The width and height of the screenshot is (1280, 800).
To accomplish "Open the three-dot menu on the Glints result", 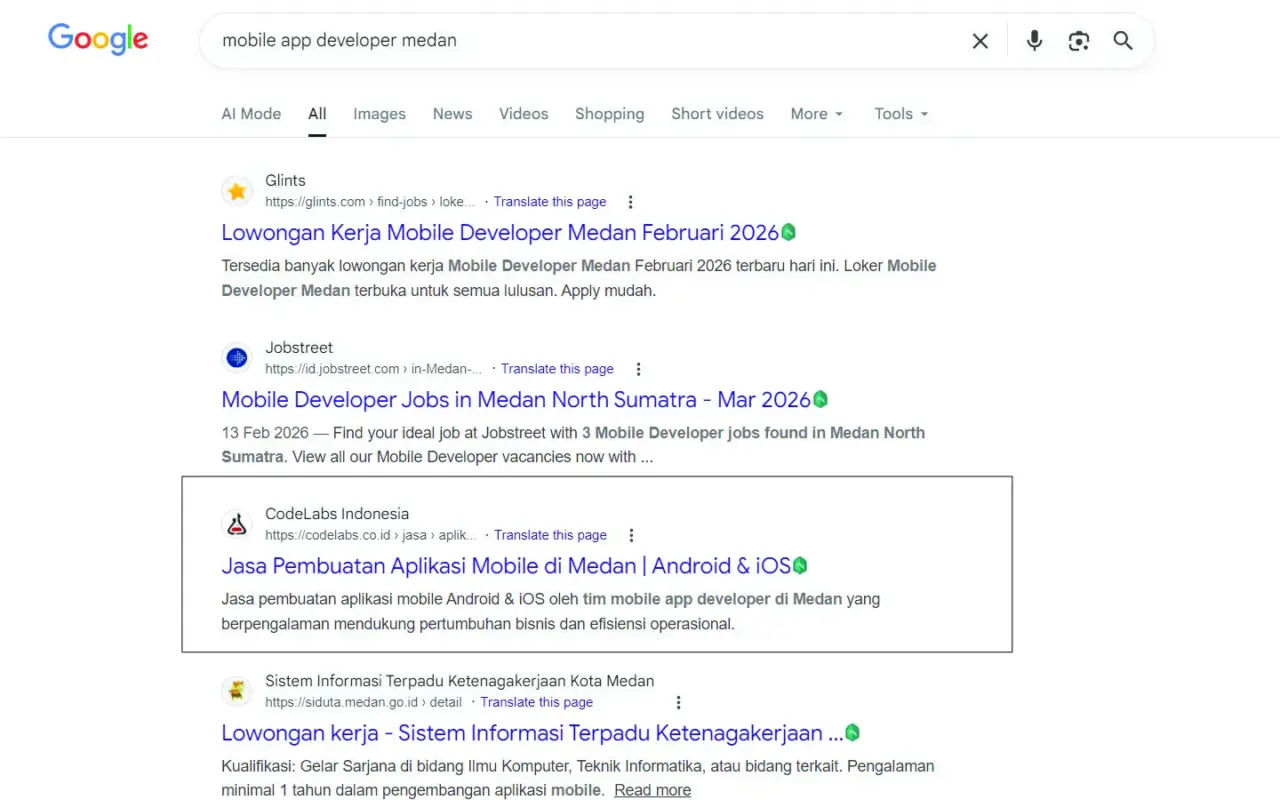I will pyautogui.click(x=630, y=201).
